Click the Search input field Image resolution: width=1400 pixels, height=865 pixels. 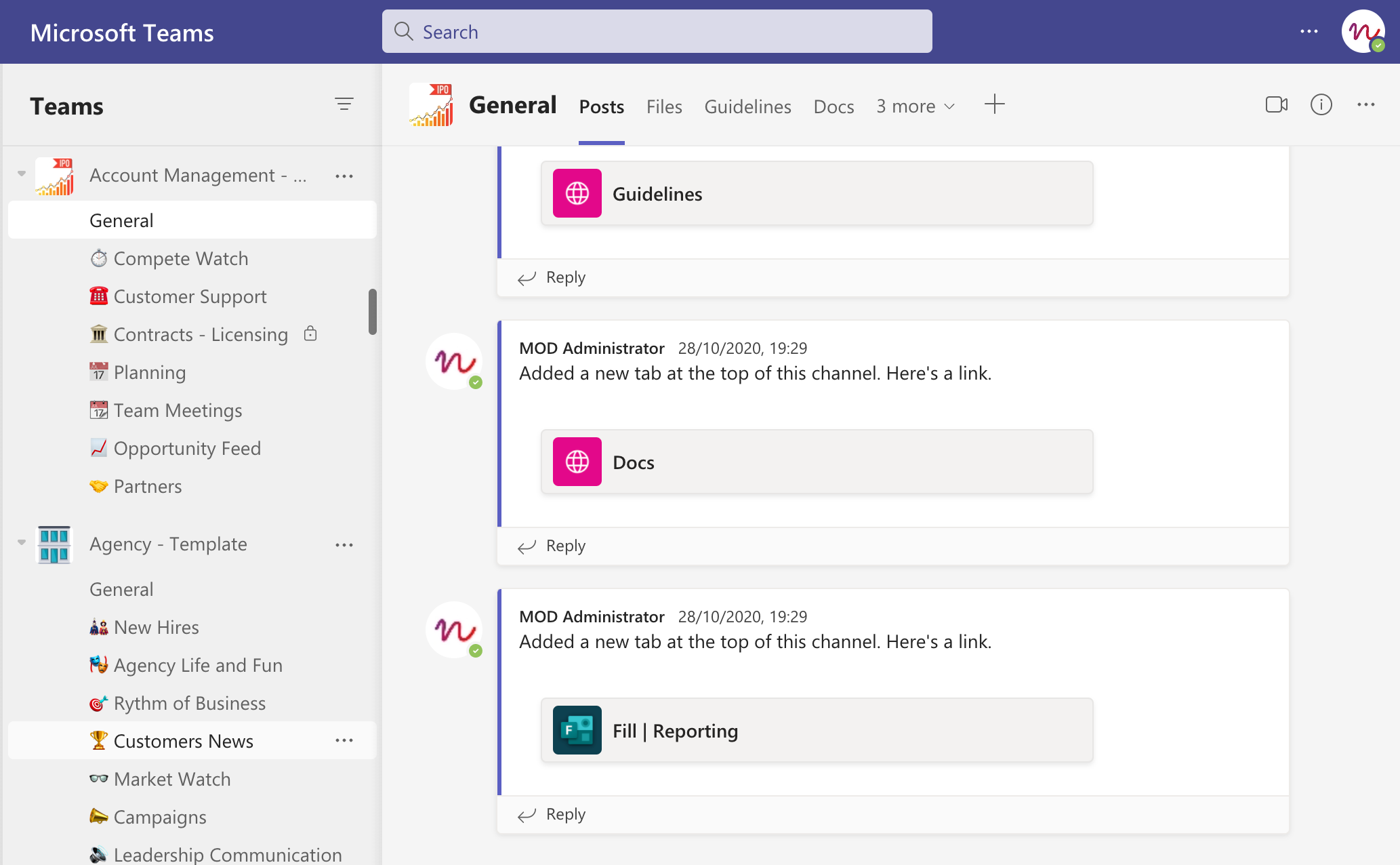657,32
